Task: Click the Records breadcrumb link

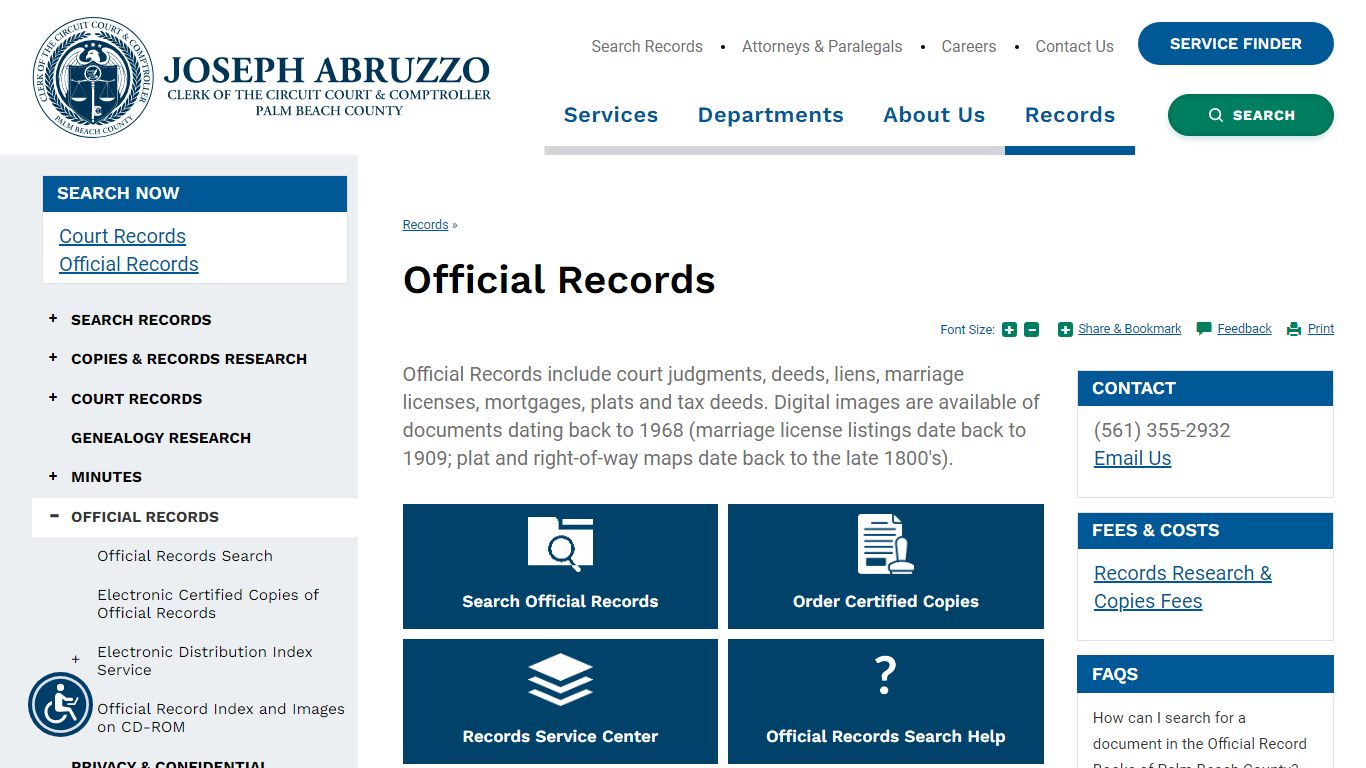Action: pos(425,225)
